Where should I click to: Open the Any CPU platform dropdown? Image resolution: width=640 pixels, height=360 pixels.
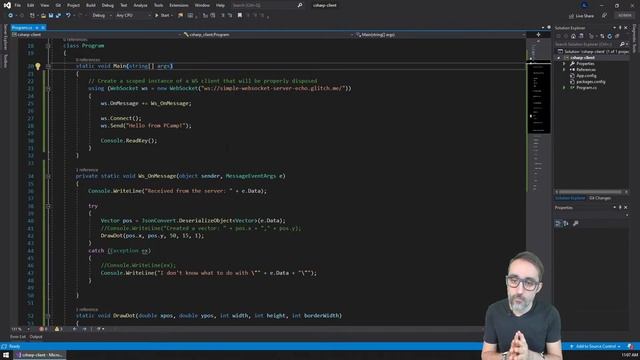pyautogui.click(x=133, y=16)
